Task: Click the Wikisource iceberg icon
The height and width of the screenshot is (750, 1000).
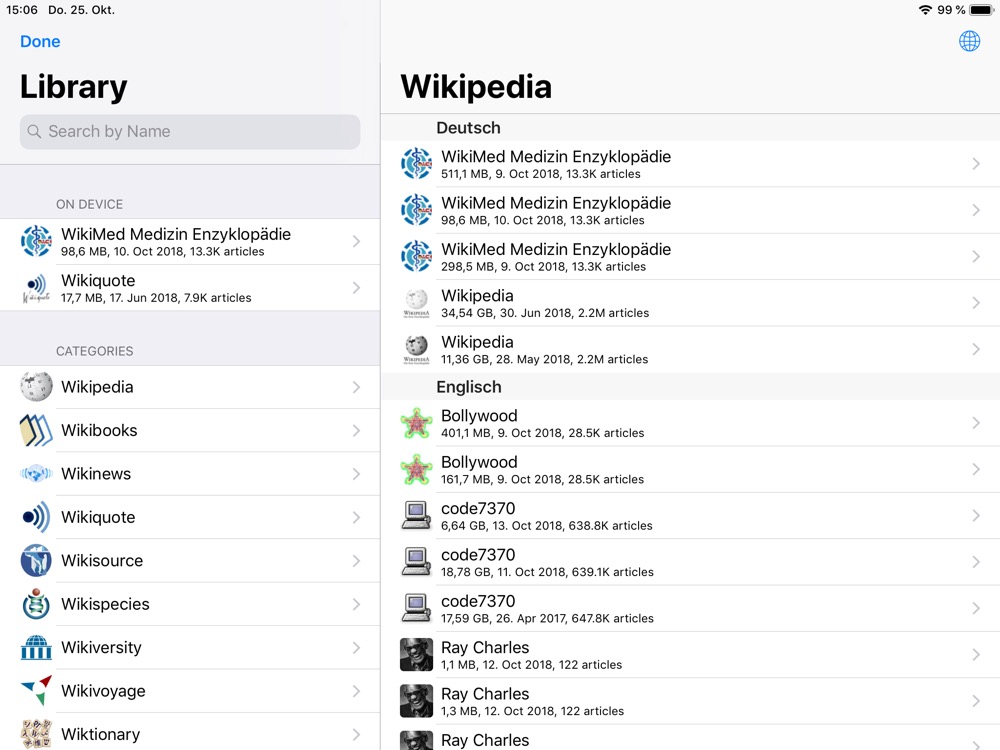Action: coord(36,561)
